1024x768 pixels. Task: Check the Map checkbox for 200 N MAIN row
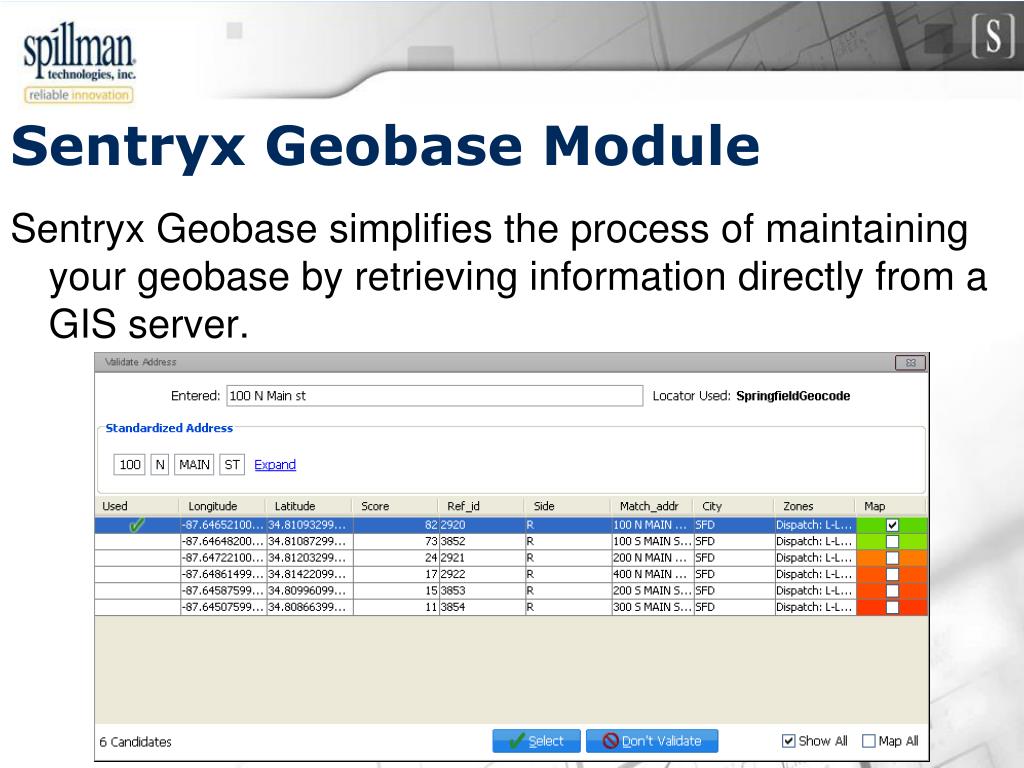[892, 558]
